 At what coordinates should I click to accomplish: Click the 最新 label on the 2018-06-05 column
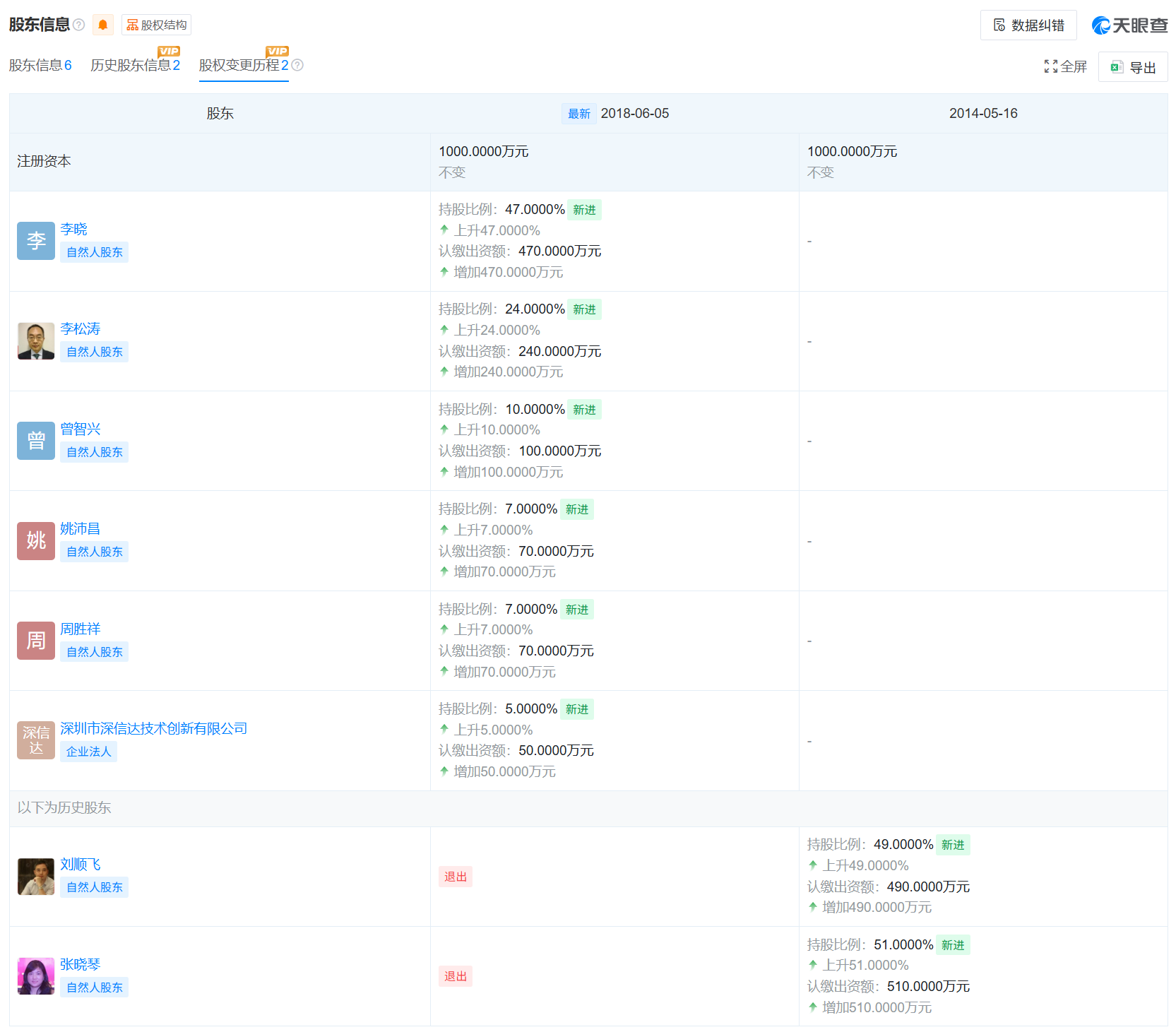click(578, 113)
